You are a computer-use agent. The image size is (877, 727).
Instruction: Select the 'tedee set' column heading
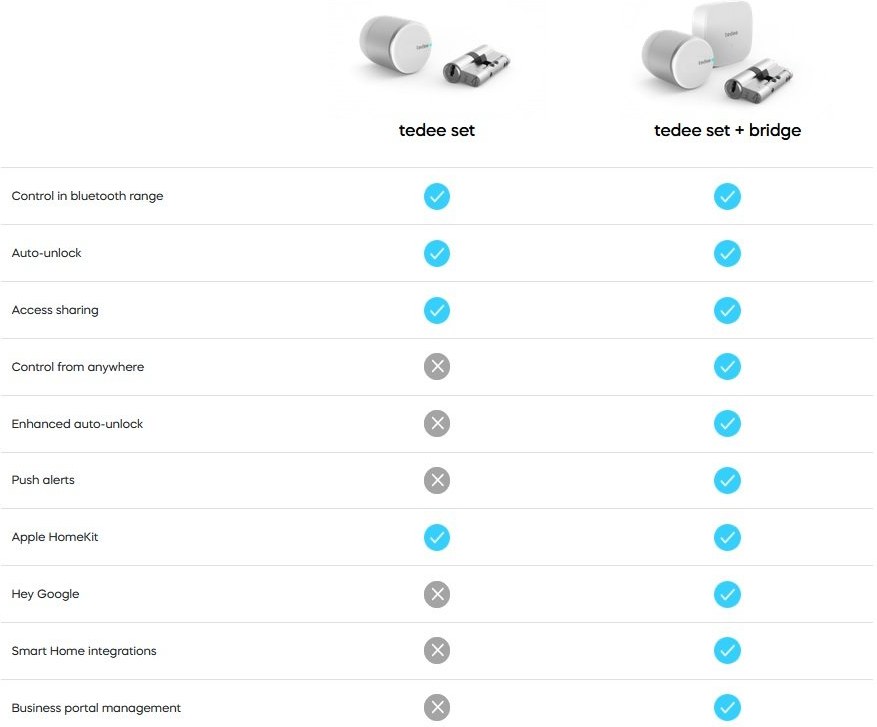pyautogui.click(x=437, y=131)
